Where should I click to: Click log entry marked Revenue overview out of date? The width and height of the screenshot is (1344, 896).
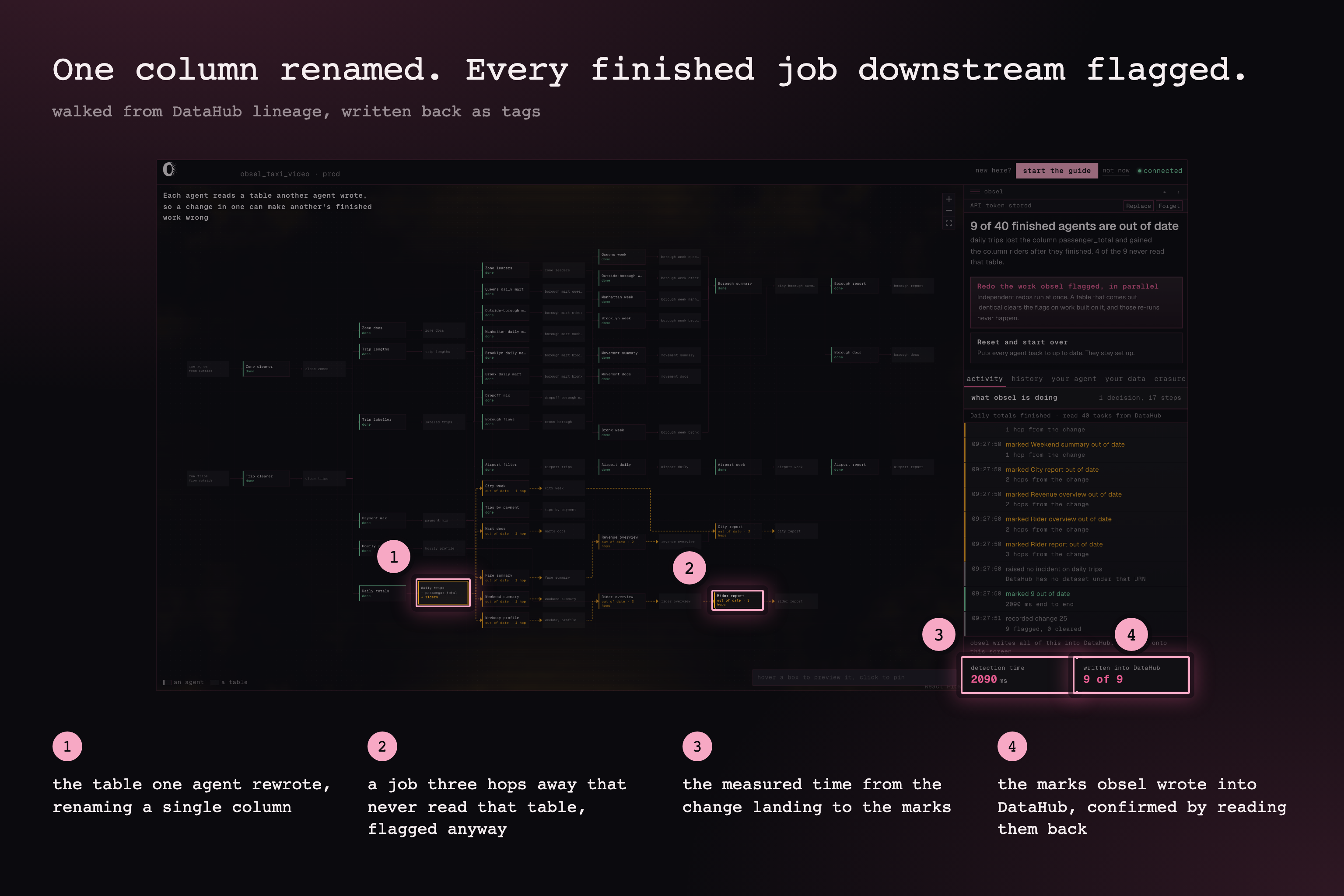1075,499
